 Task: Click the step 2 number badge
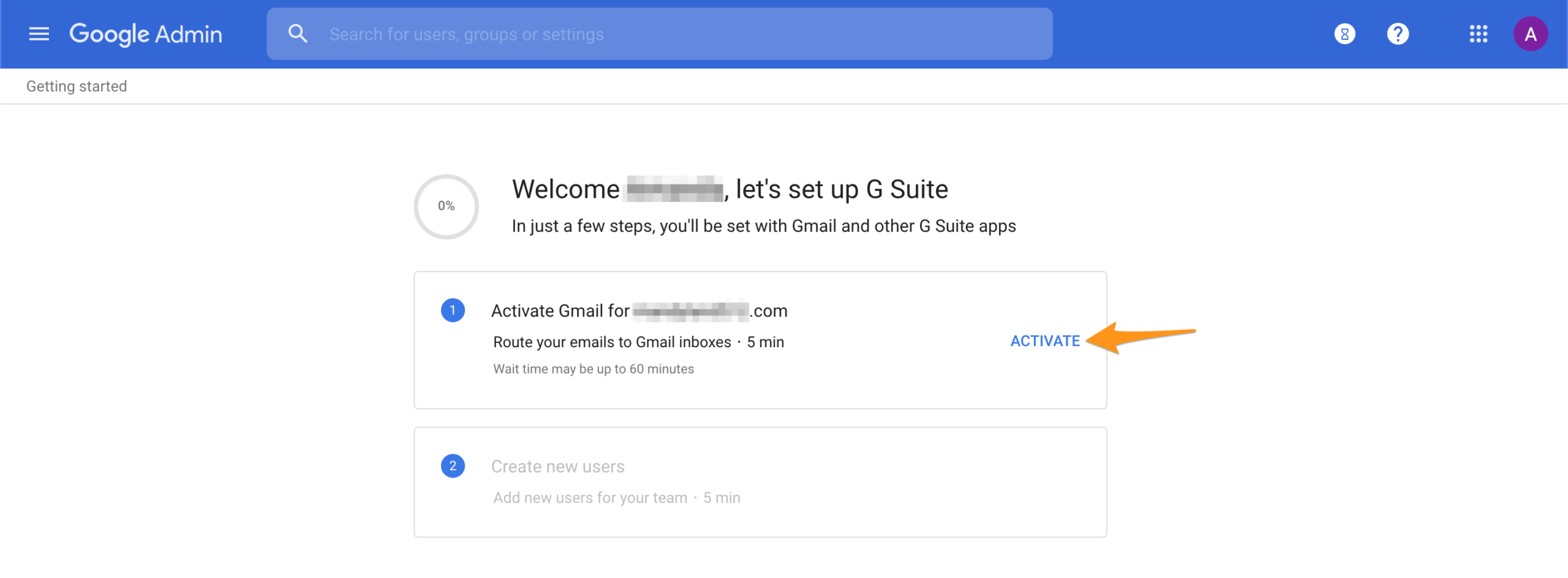click(x=453, y=466)
